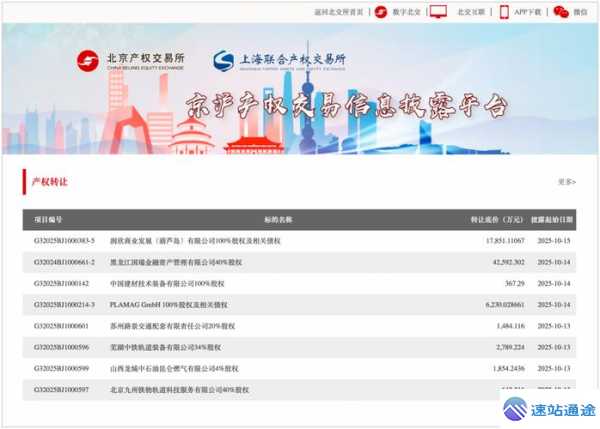Click project number G32025BJ1000142
Viewport: 600px width, 429px height.
[61, 284]
